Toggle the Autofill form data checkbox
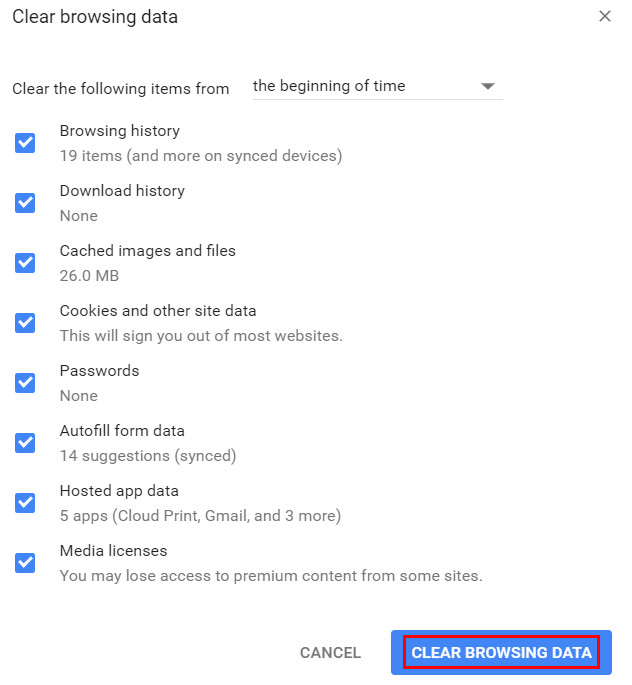This screenshot has width=632, height=685. 25,443
